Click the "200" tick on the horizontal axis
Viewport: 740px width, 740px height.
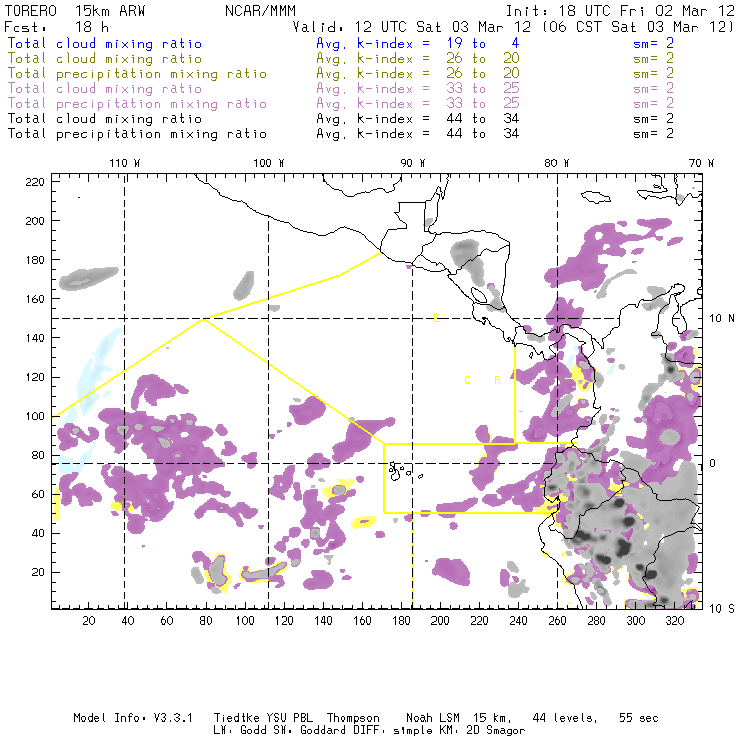click(x=440, y=621)
